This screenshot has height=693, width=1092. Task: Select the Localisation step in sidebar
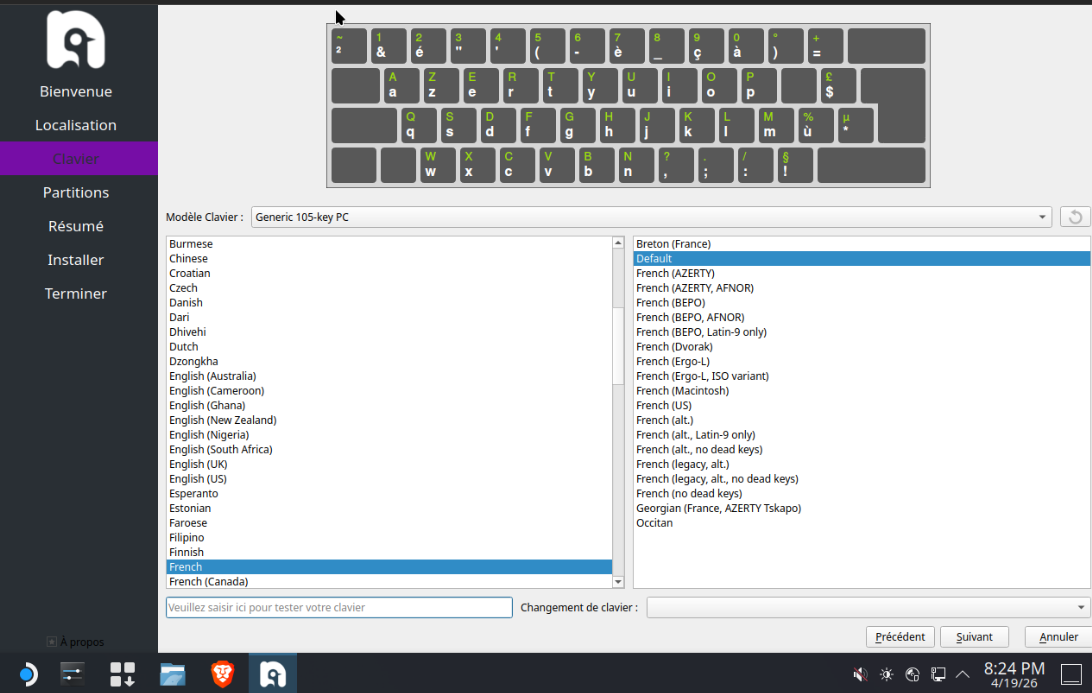[x=76, y=125]
